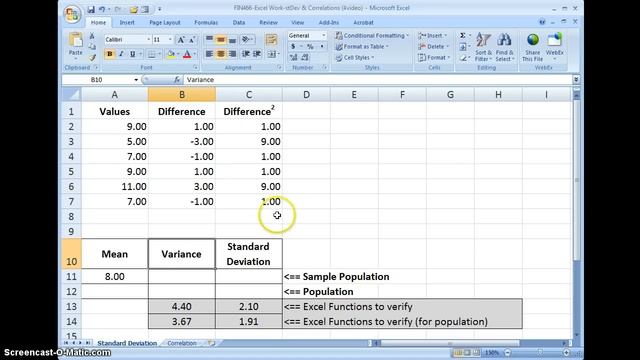Click the yellow Fill Color bucket

coord(171,54)
